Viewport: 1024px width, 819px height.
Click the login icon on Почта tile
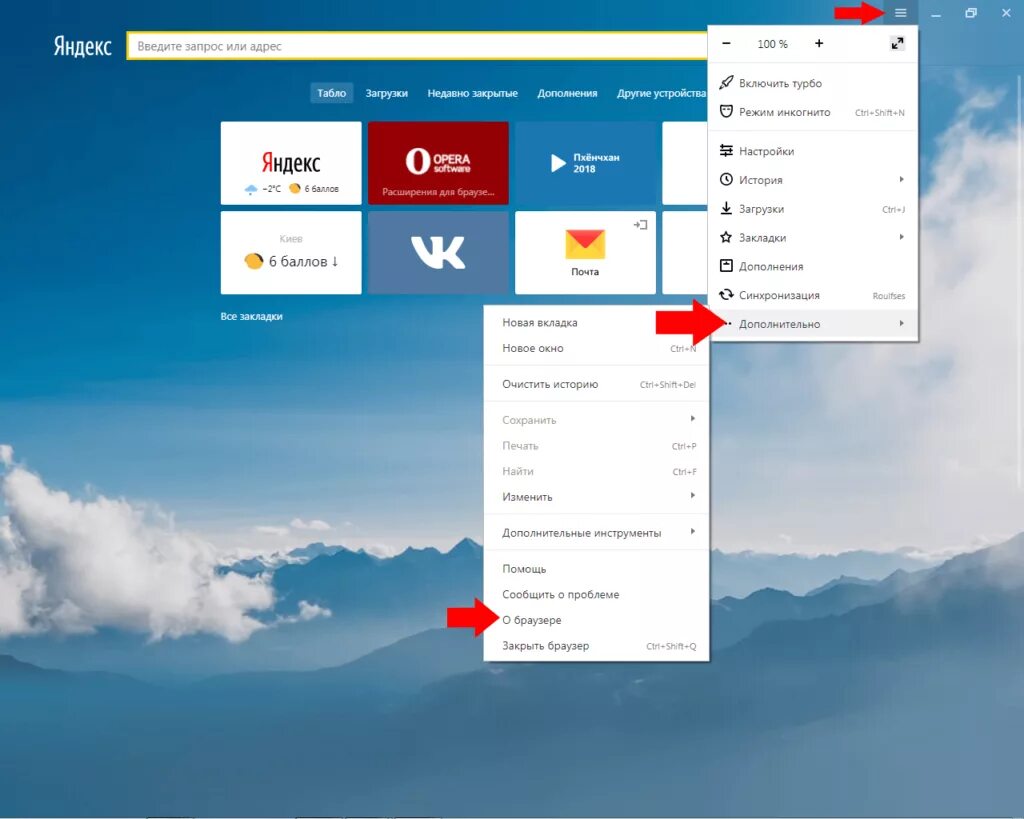640,225
